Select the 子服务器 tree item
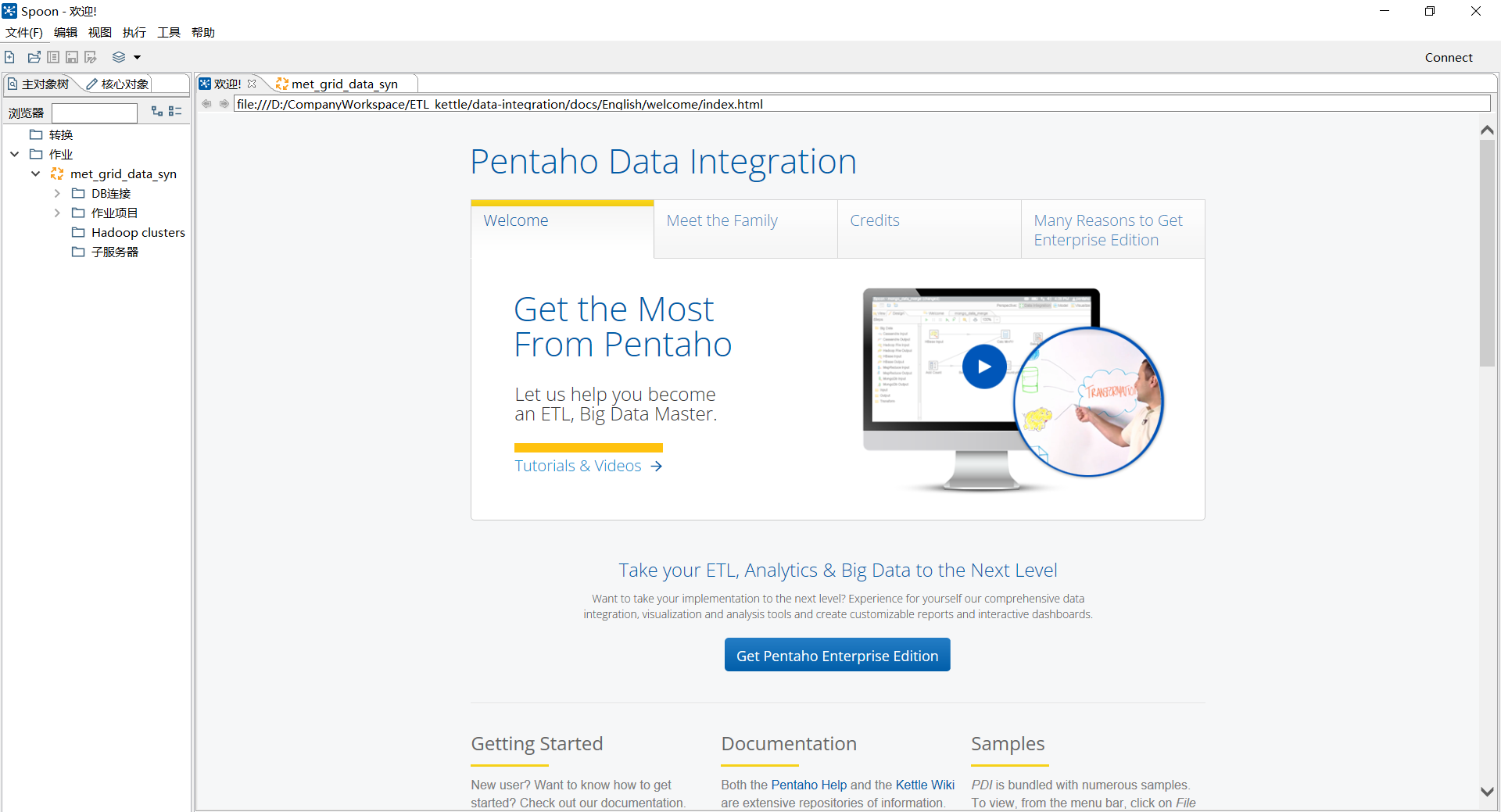 click(115, 252)
